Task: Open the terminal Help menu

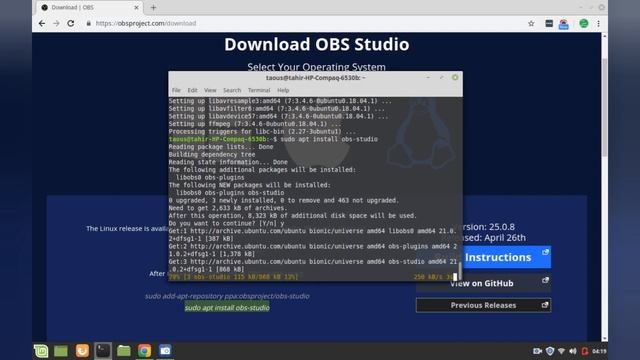Action: click(283, 90)
